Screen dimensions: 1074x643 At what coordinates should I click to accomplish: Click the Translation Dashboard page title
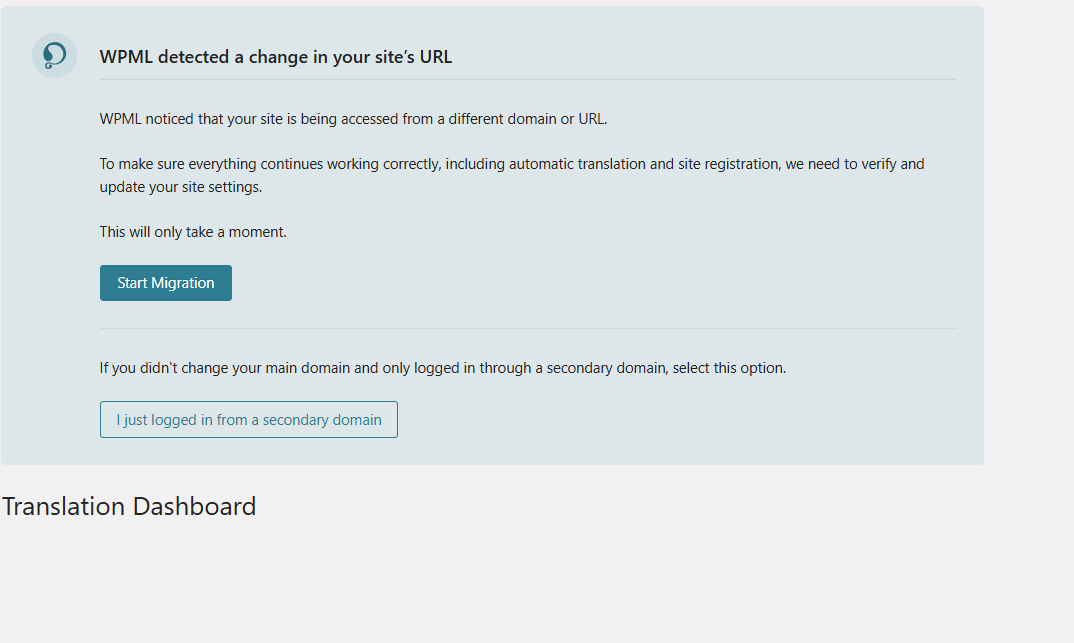[129, 506]
